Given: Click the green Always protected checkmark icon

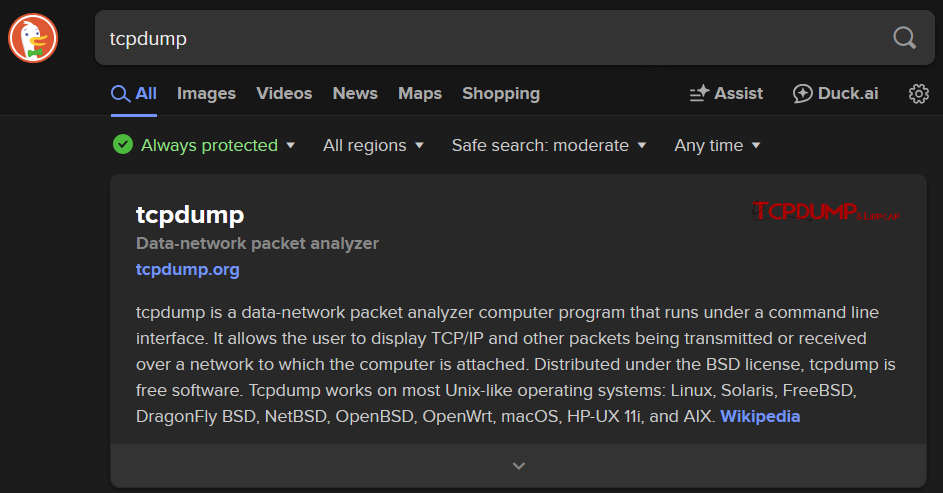Looking at the screenshot, I should click(x=123, y=145).
